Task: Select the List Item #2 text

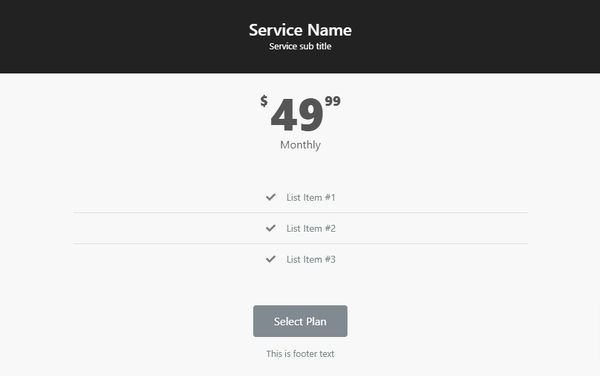Action: 311,228
